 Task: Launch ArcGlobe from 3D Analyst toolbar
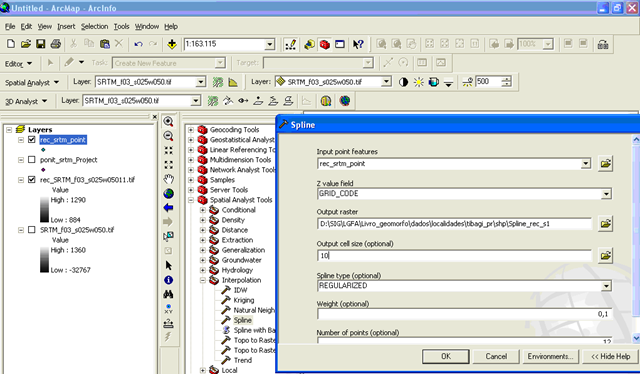coord(345,100)
